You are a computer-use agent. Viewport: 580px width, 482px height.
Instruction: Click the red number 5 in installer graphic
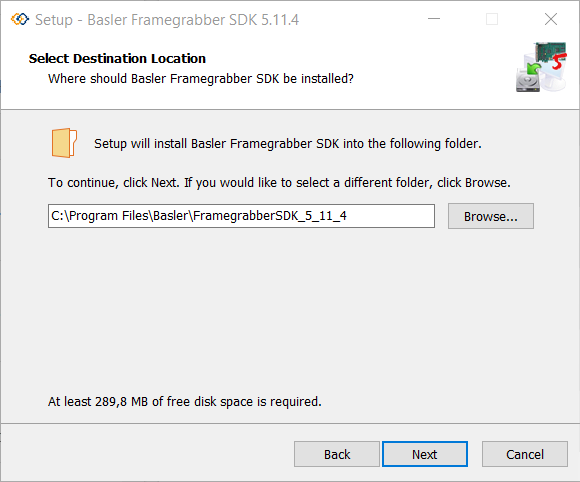[559, 61]
